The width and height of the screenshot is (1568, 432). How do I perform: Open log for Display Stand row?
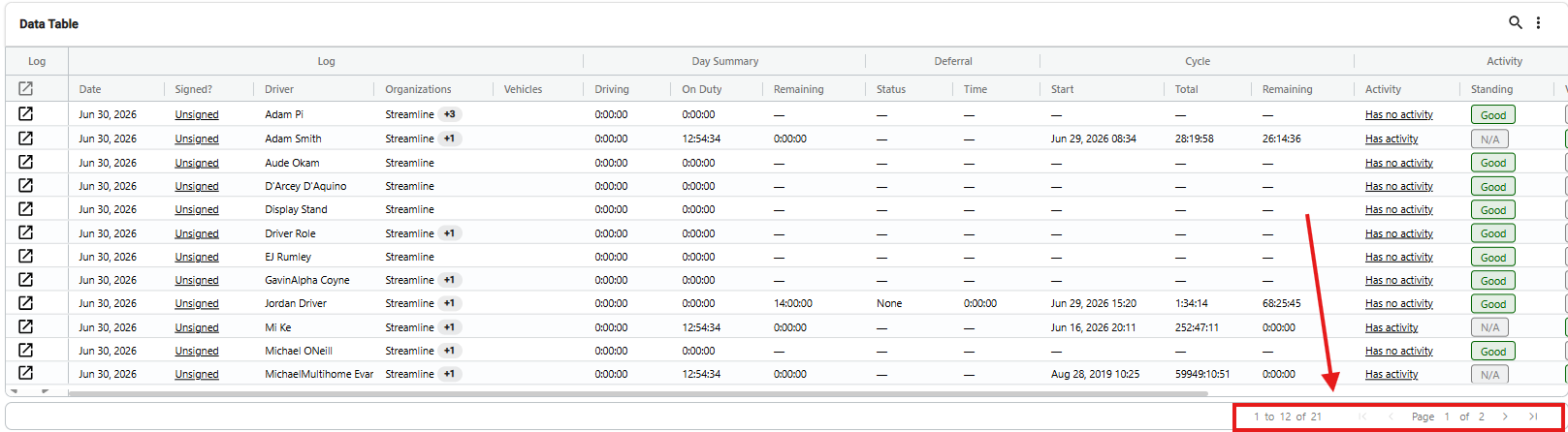point(26,209)
